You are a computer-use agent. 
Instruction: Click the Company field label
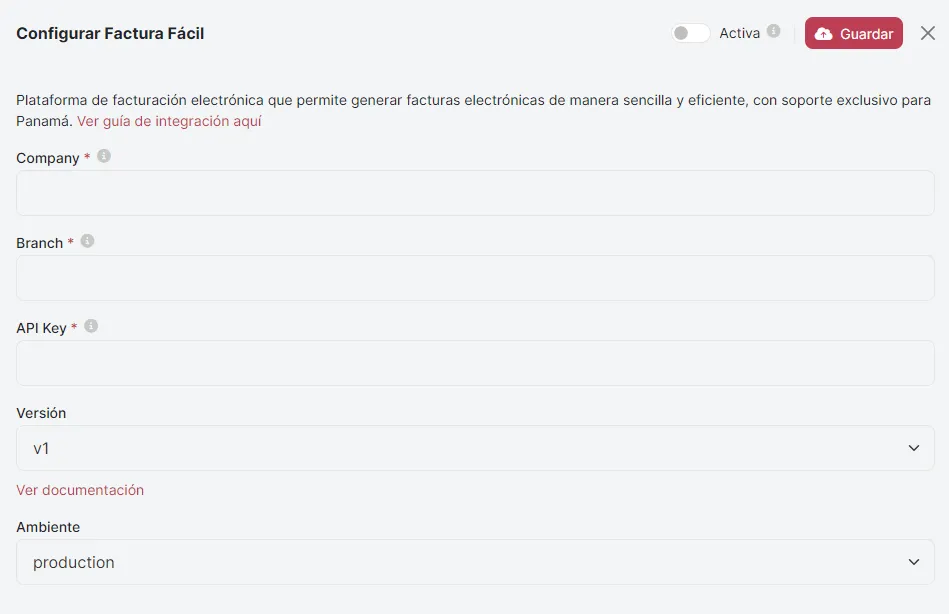tap(48, 158)
